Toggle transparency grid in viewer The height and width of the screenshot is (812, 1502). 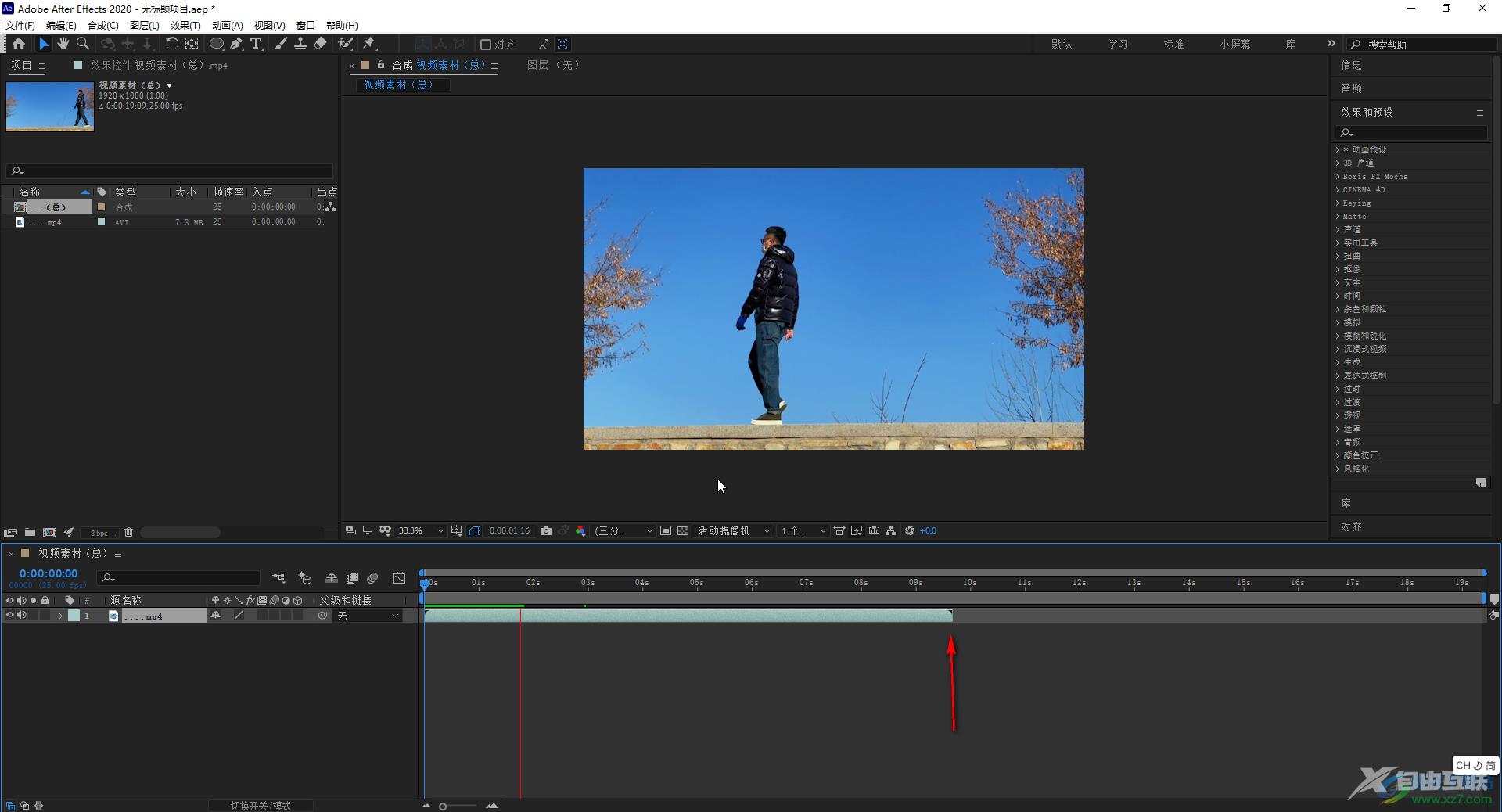coord(683,530)
